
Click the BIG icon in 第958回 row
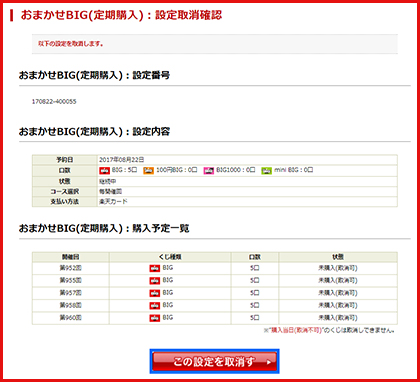154,305
